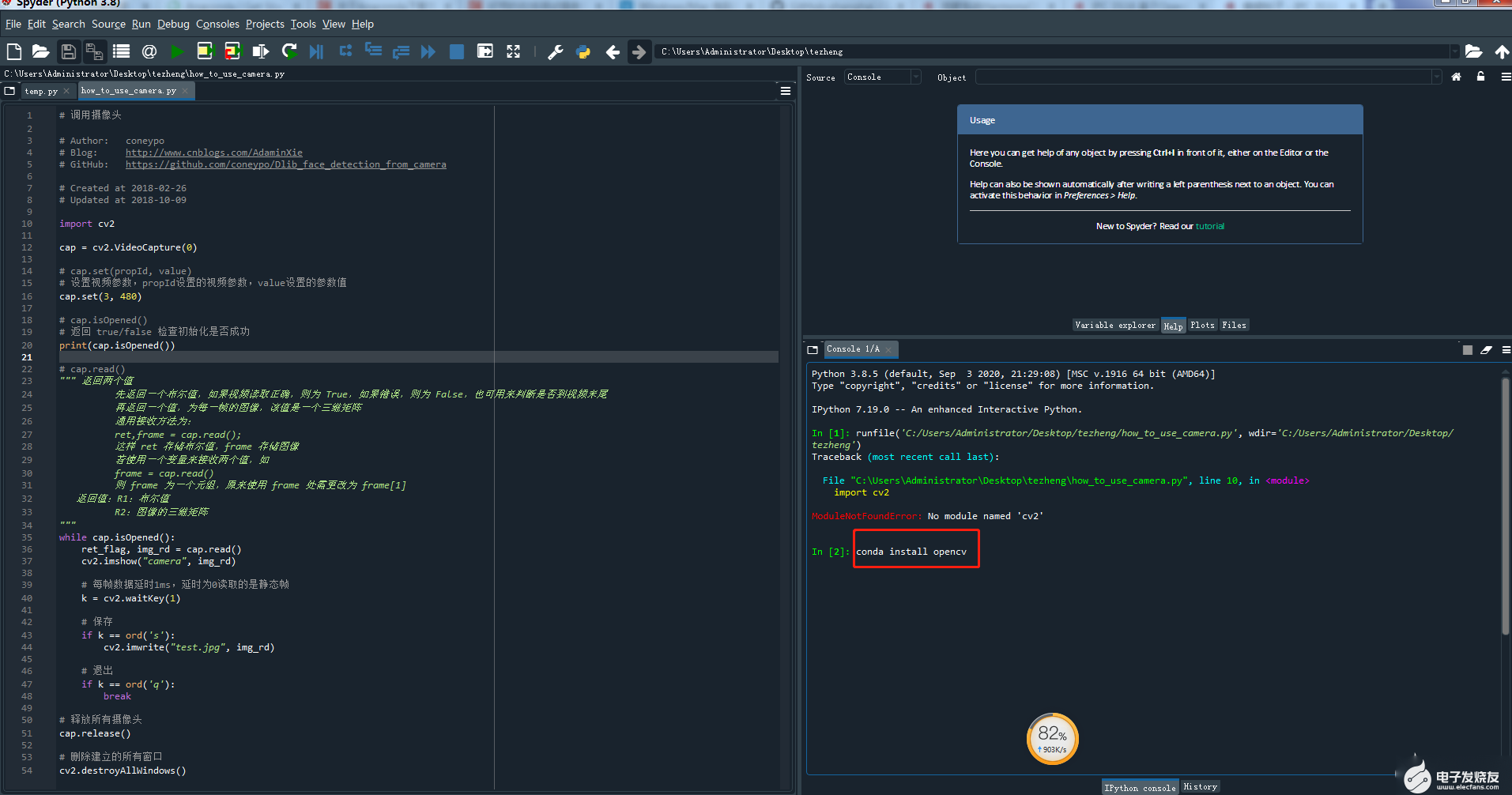This screenshot has height=795, width=1512.
Task: Click the debug step over icon
Action: coord(345,51)
